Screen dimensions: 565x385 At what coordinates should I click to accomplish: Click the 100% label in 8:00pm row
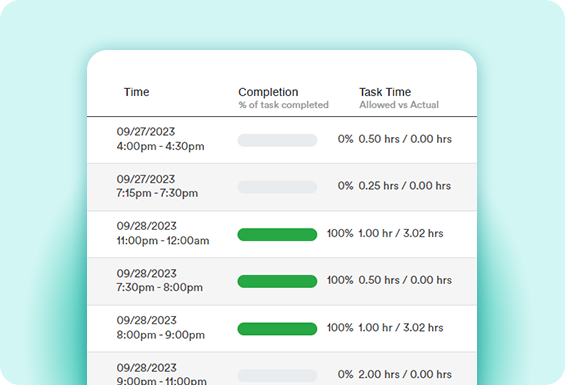click(340, 327)
